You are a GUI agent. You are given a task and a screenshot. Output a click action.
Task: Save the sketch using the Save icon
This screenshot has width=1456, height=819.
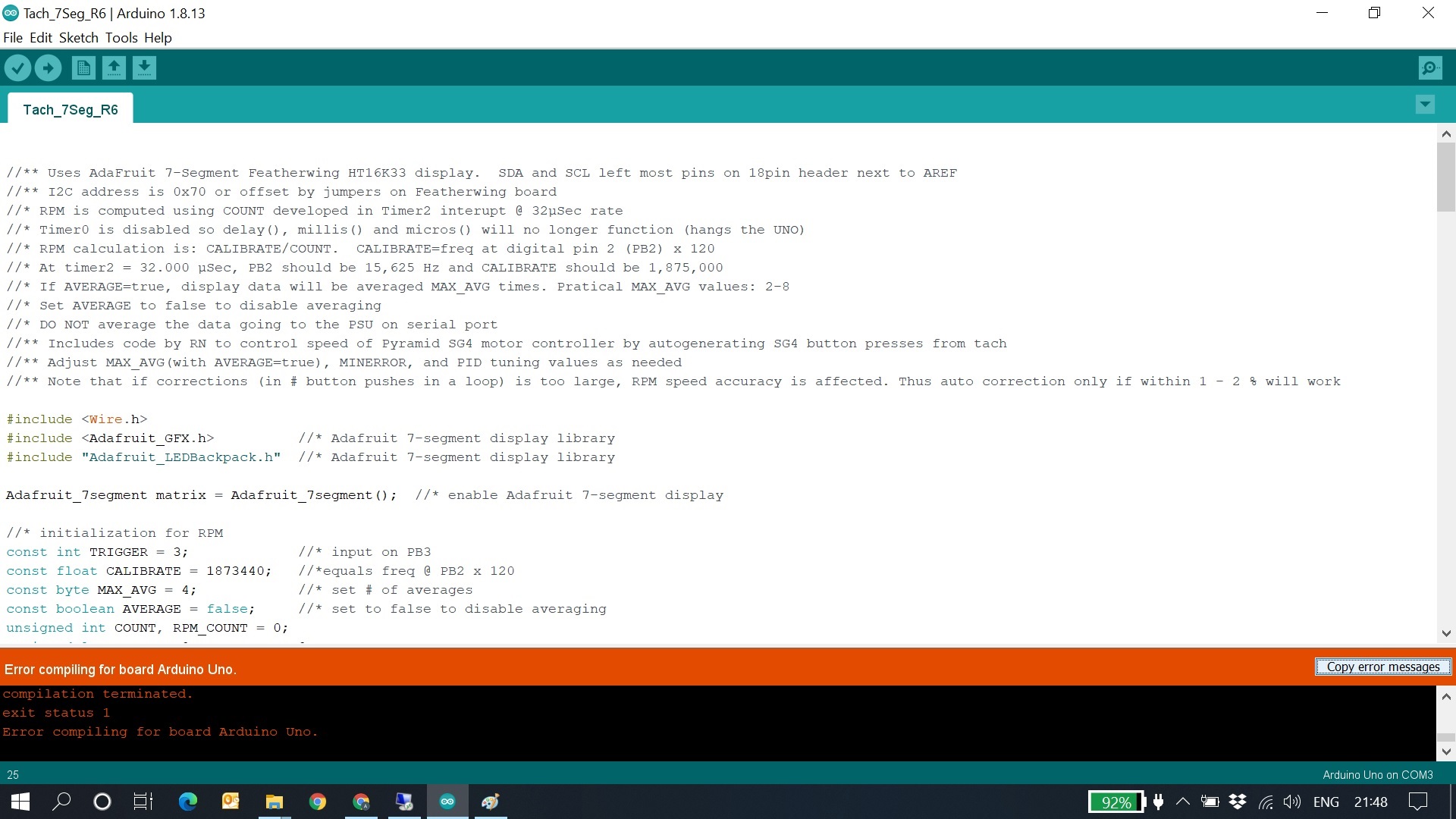144,68
